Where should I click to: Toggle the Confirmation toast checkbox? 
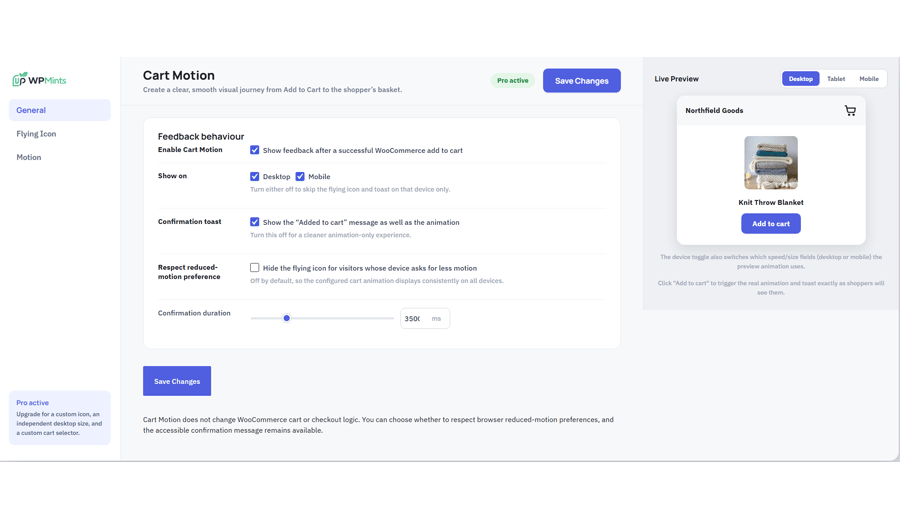[254, 222]
